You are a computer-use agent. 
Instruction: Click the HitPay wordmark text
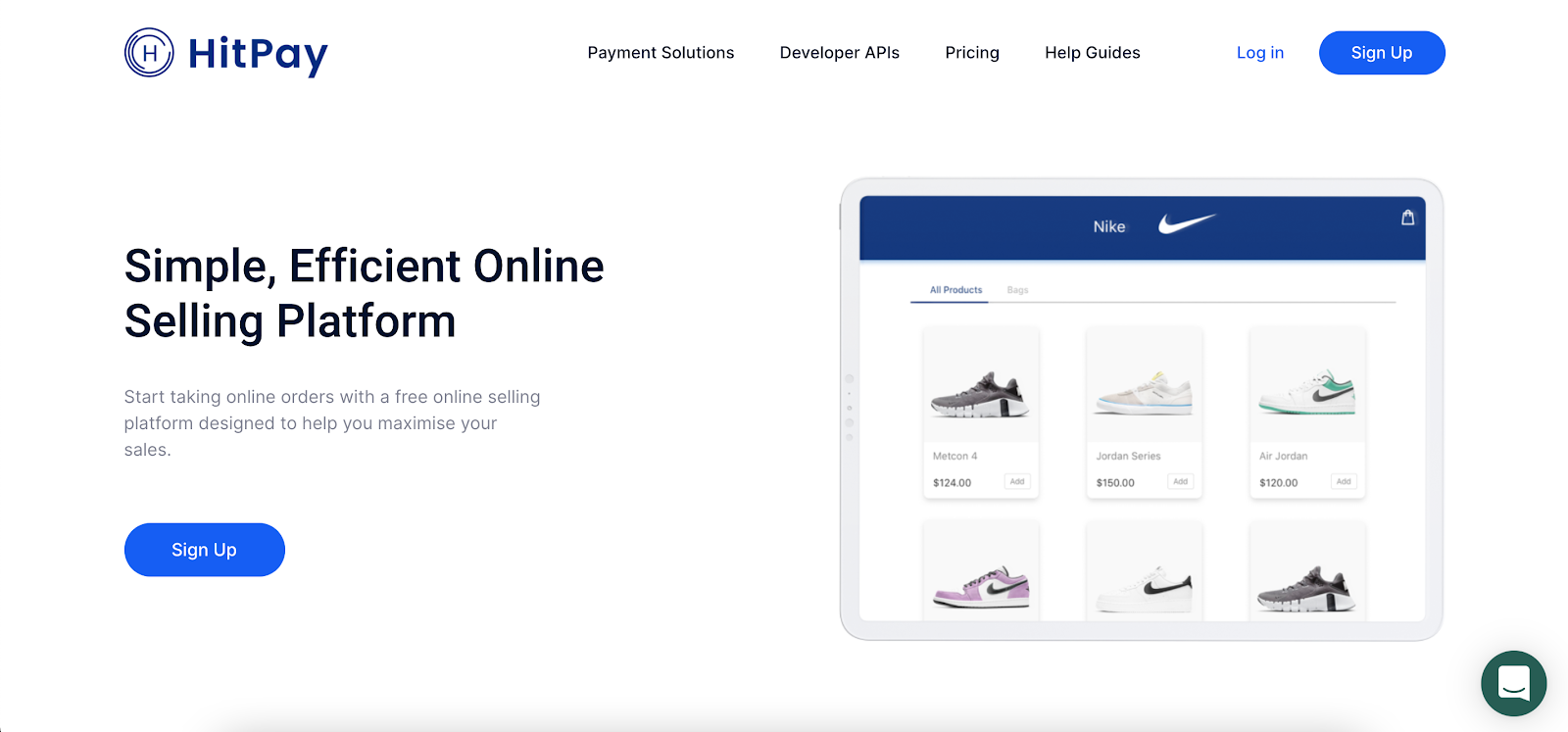(258, 55)
